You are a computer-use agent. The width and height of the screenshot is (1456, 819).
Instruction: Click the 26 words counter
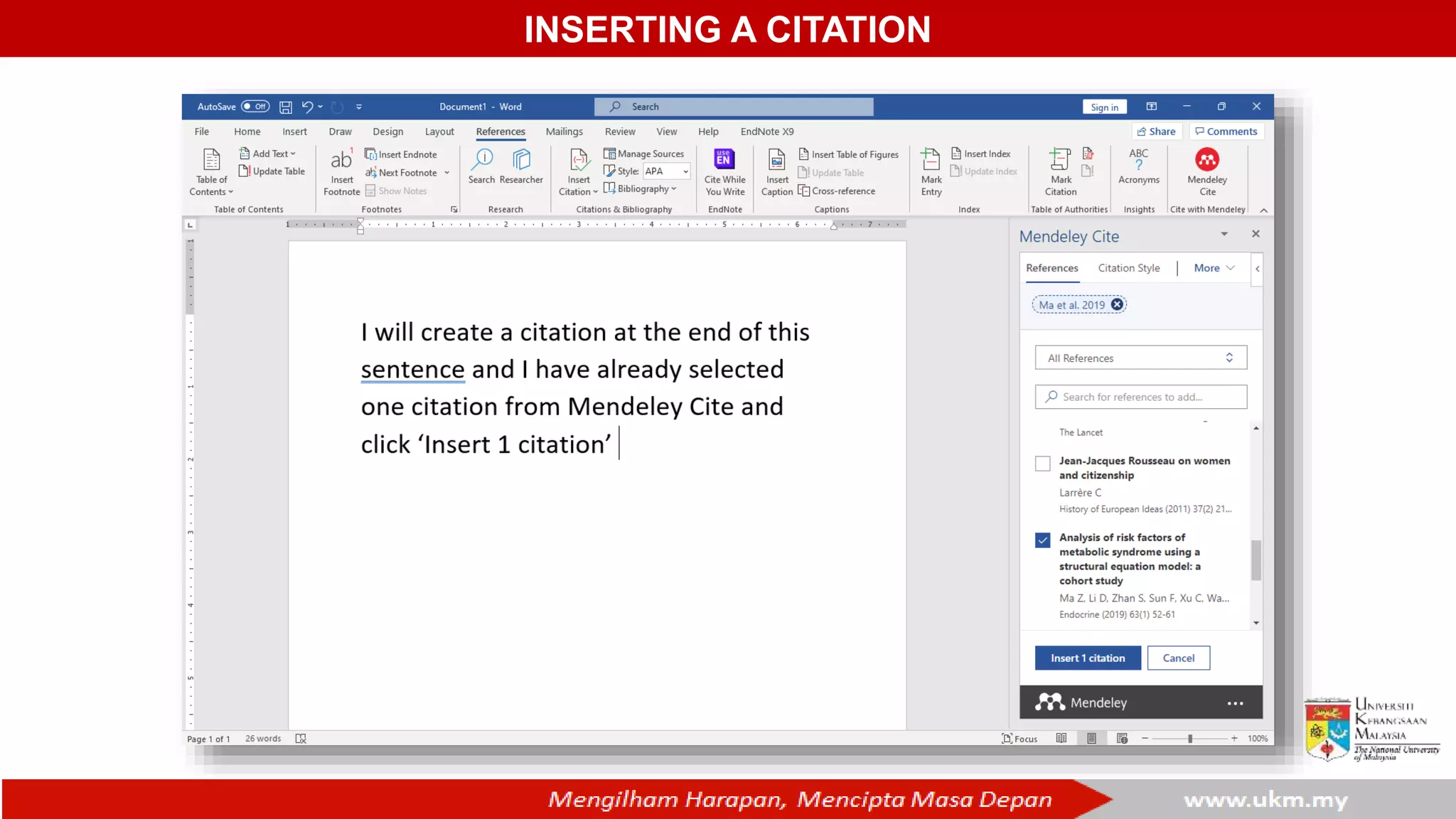[x=263, y=739]
